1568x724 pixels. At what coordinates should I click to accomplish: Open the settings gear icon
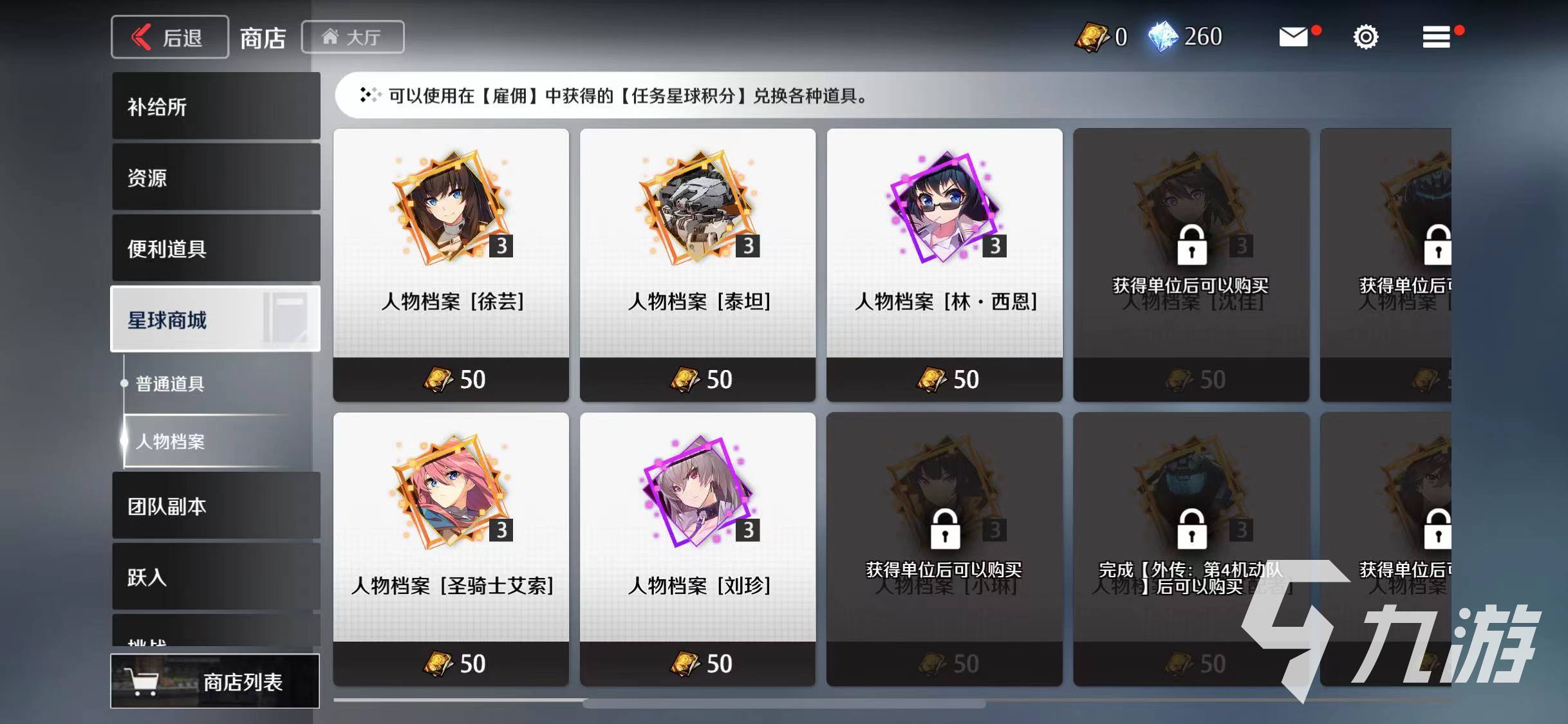coord(1365,37)
